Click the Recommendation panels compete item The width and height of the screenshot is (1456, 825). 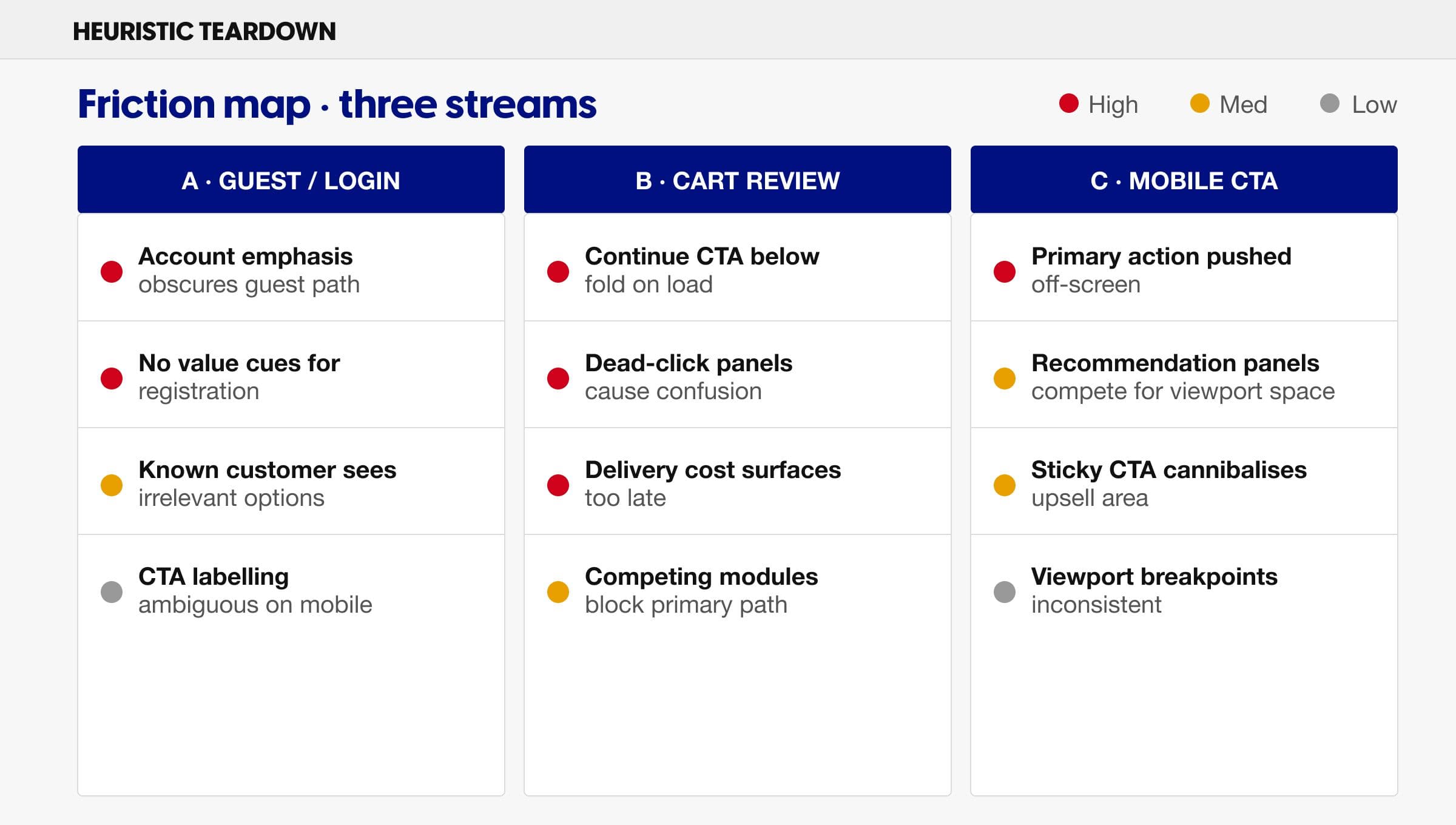coord(1183,377)
